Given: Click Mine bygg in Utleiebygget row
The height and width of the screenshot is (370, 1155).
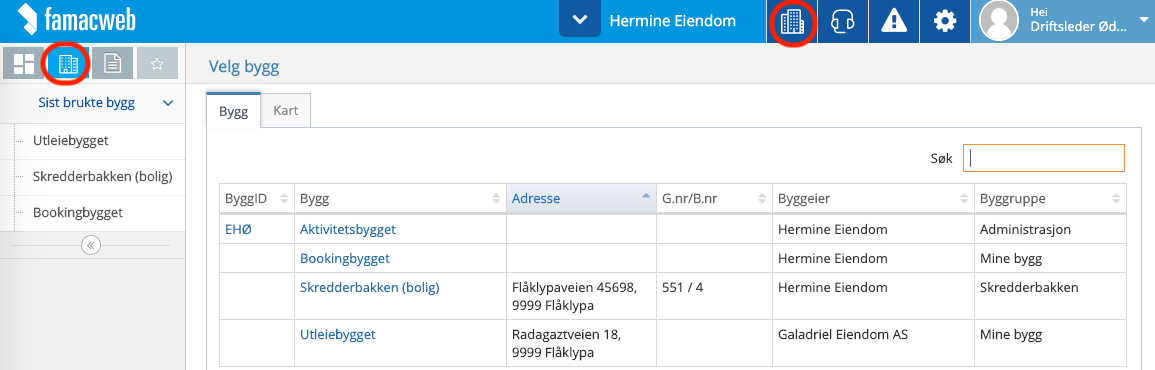Looking at the screenshot, I should pos(1050,343).
